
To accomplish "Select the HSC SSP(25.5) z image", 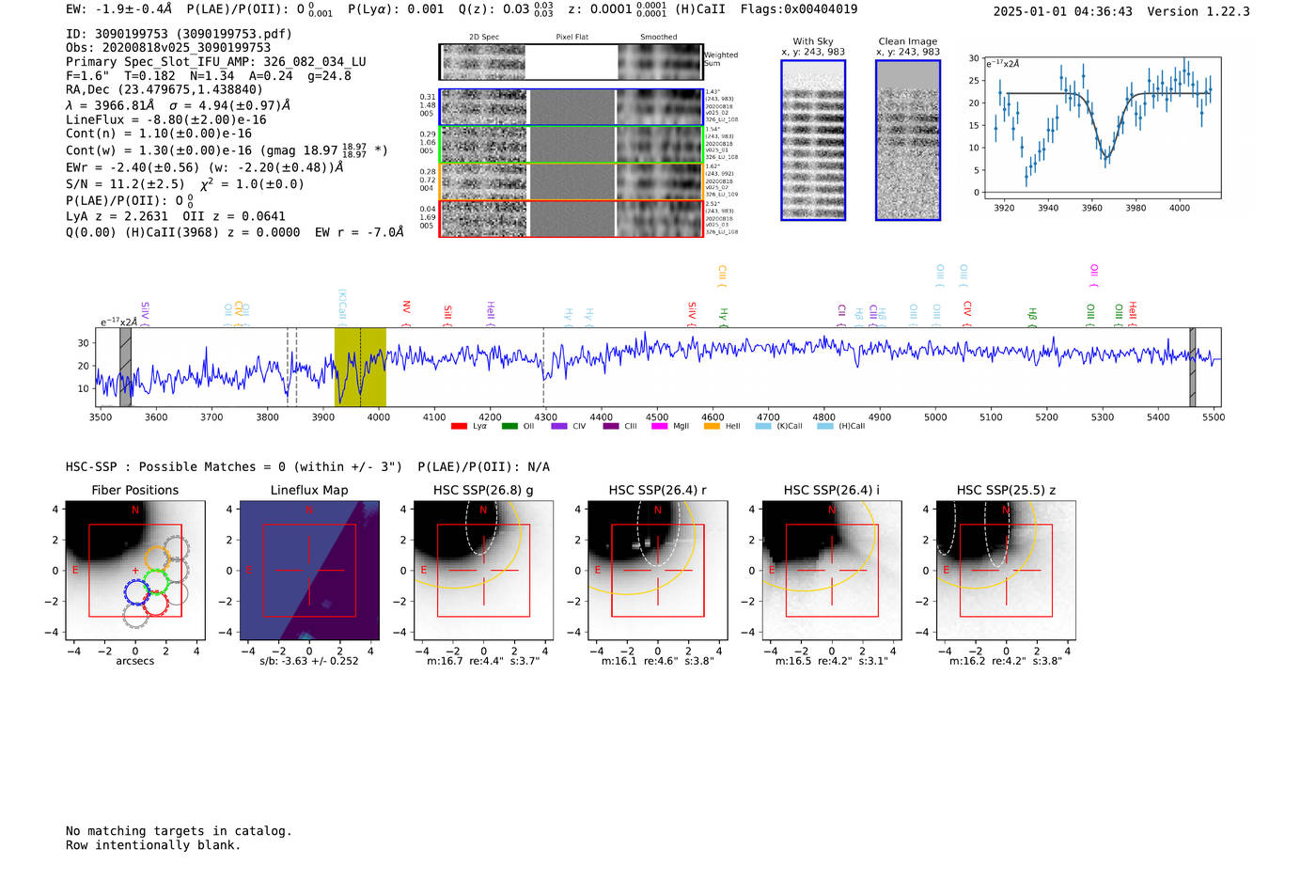I will click(1006, 571).
